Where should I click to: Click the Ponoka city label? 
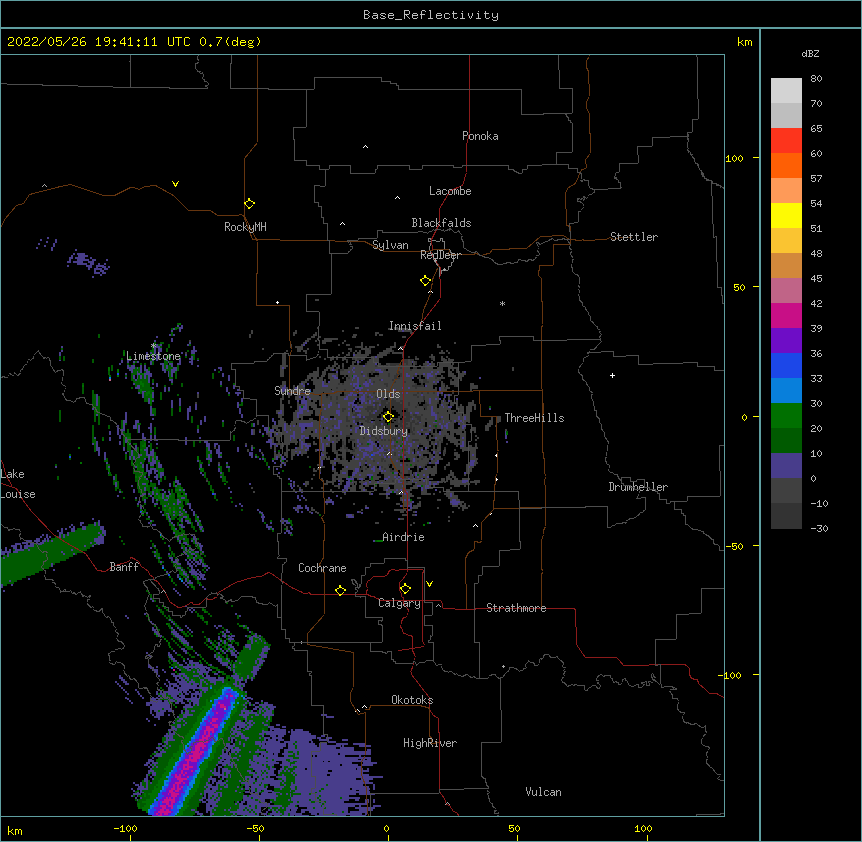(480, 136)
